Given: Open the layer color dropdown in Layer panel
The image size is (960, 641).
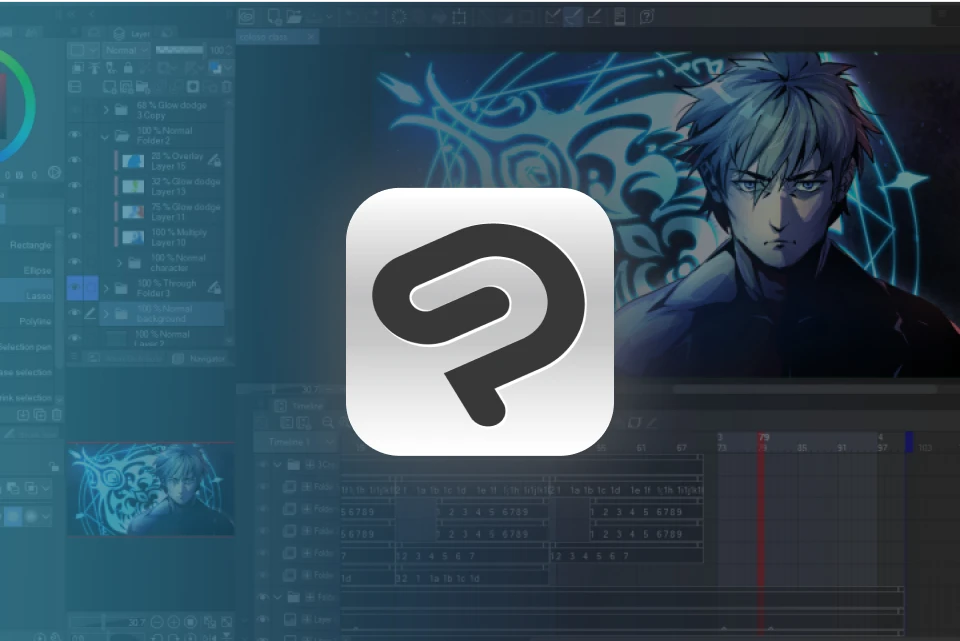Looking at the screenshot, I should point(219,68).
